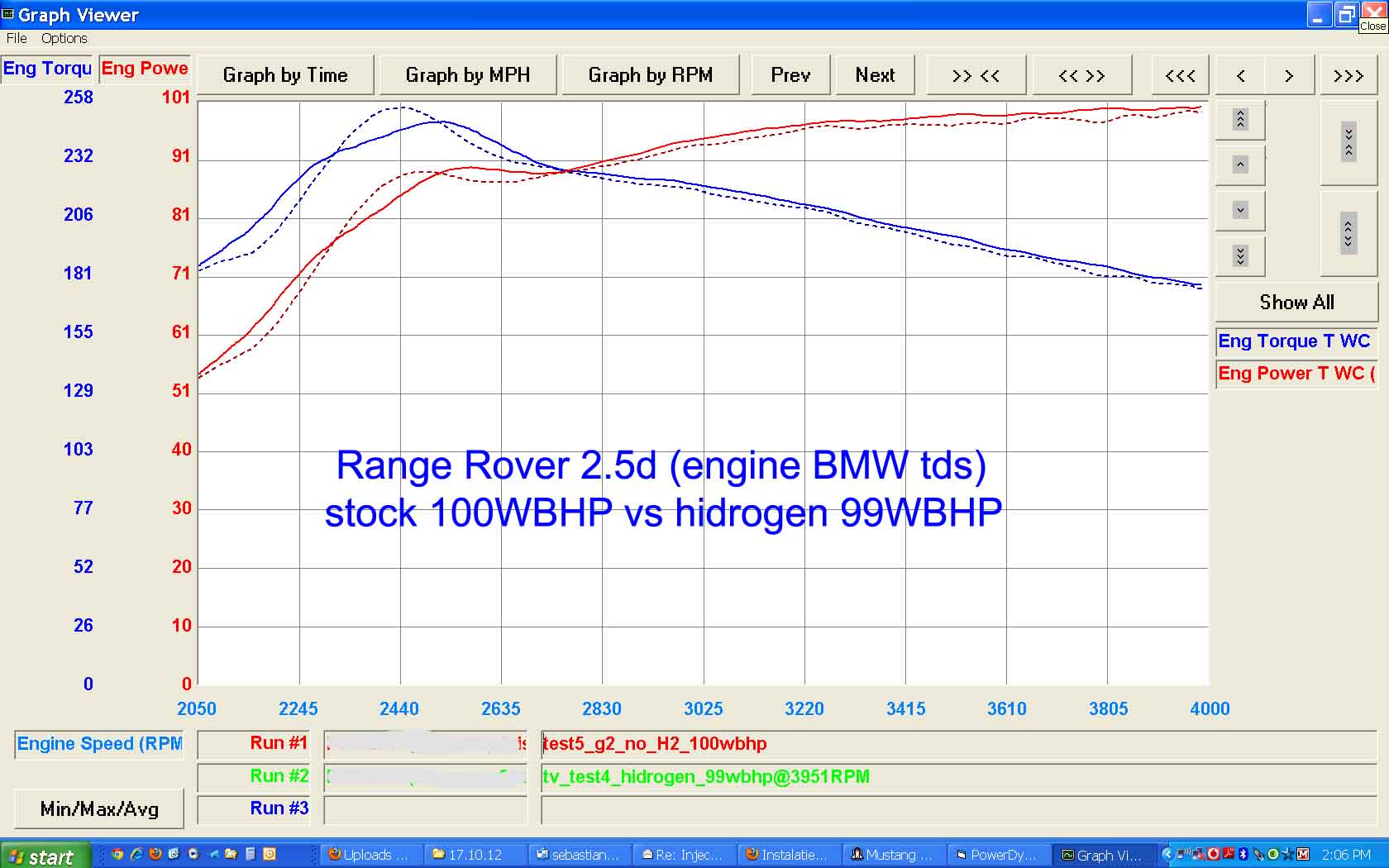Switch to PowerDy... taskbar window
The image size is (1389, 868).
(998, 856)
